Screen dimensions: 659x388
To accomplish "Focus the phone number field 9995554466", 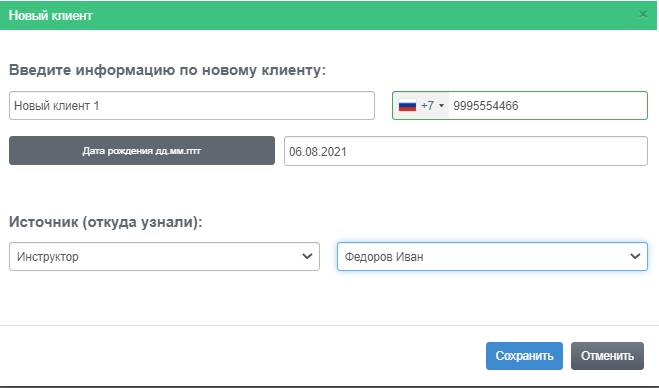I will (x=548, y=106).
